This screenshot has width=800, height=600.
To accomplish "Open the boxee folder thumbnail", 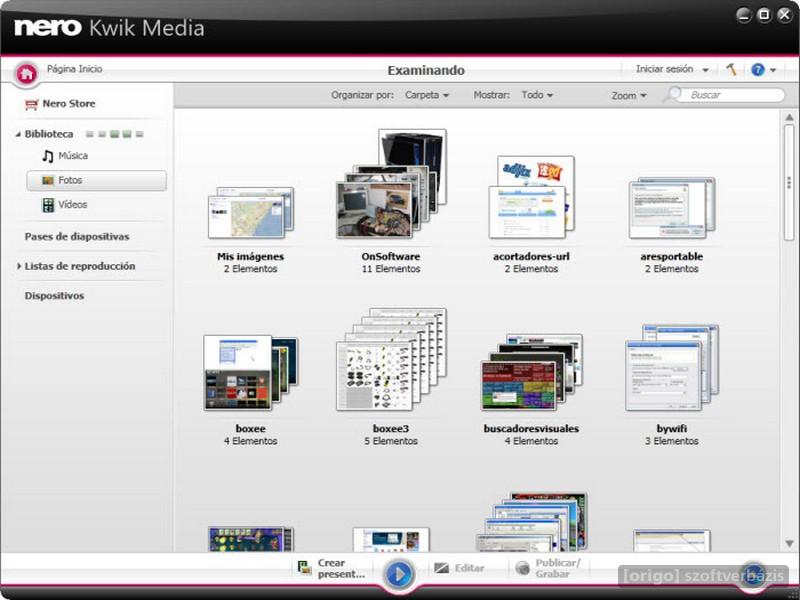I will 251,373.
